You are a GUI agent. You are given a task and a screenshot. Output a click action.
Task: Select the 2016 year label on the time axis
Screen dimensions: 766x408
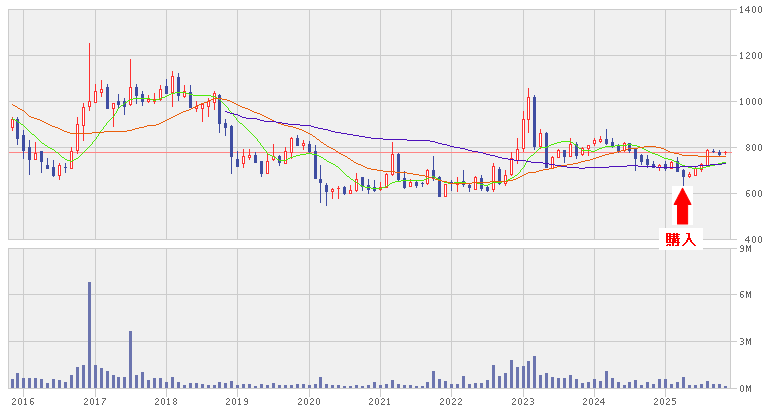tap(23, 401)
